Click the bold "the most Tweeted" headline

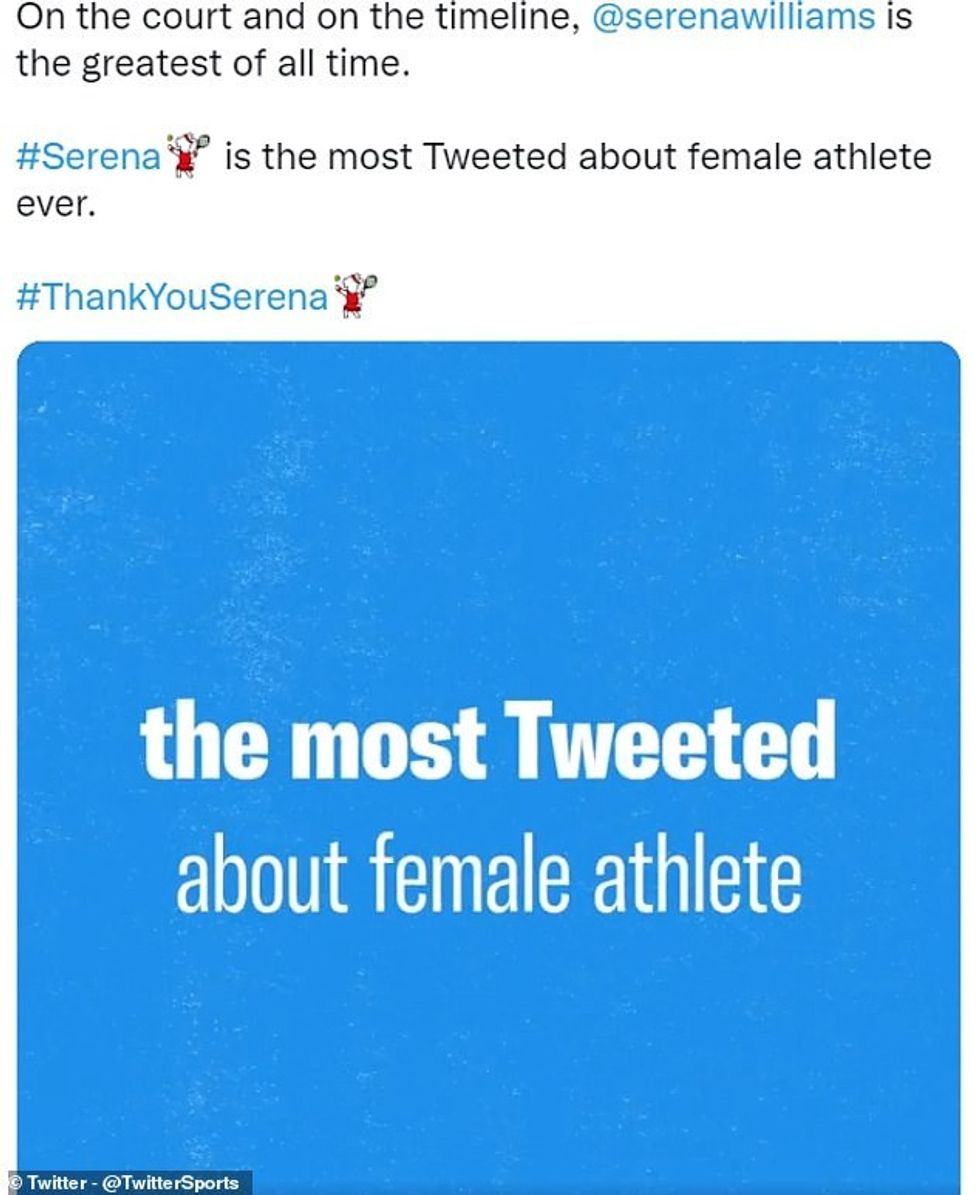[487, 743]
